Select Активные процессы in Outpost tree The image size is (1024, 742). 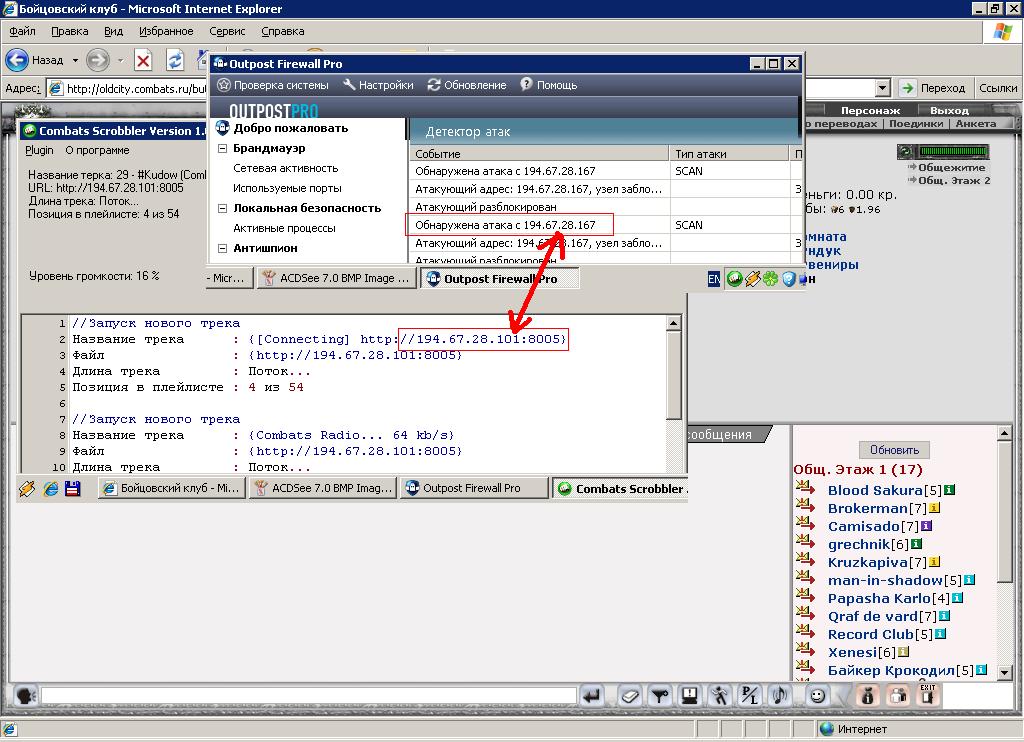(284, 228)
